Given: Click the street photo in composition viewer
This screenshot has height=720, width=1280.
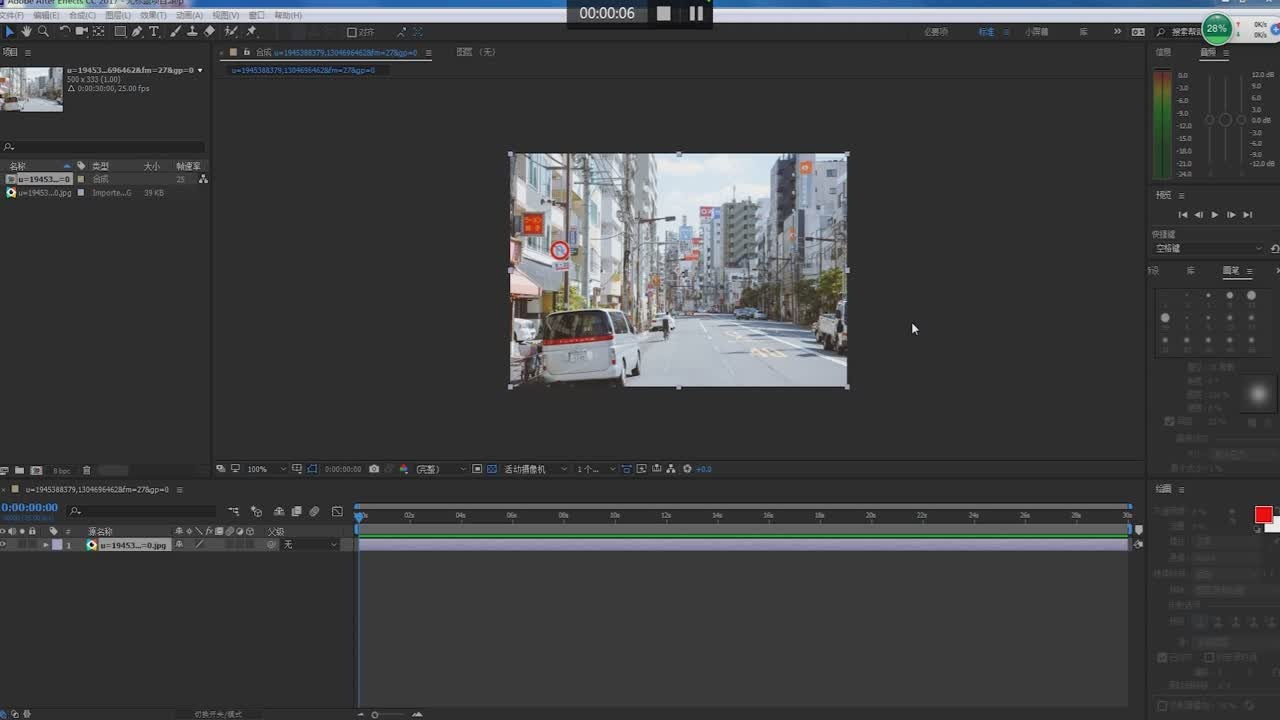Looking at the screenshot, I should pos(679,270).
